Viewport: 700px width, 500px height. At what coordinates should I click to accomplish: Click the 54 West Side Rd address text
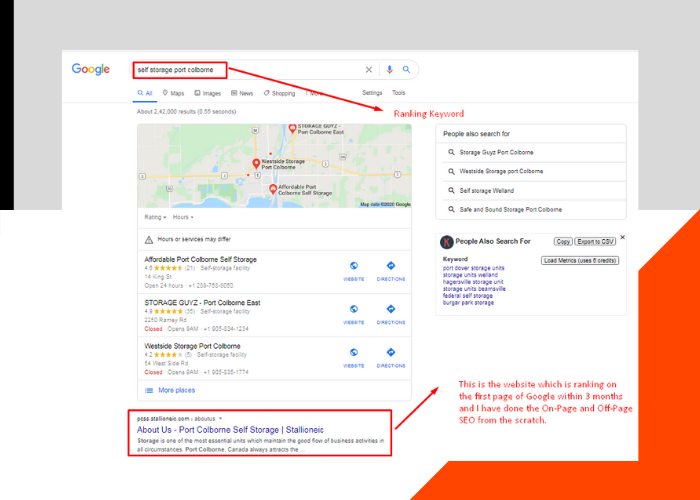[x=166, y=363]
